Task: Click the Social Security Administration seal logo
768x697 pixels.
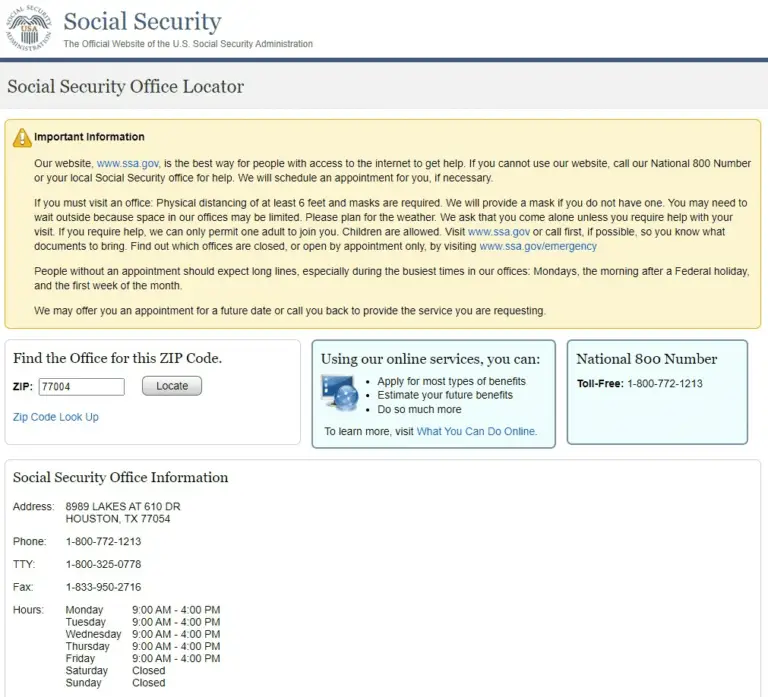Action: point(28,28)
